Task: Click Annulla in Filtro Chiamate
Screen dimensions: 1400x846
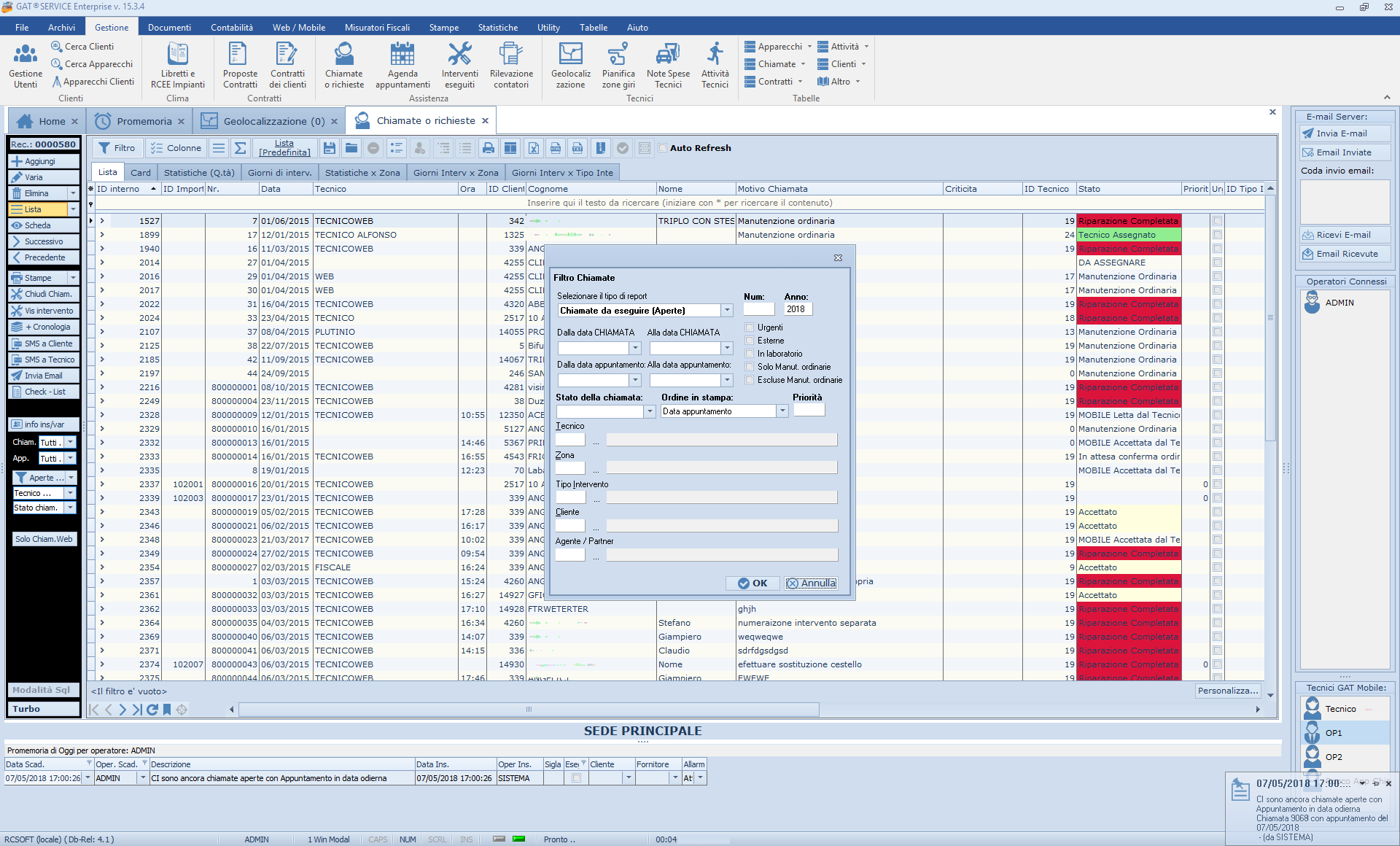Action: coord(811,583)
